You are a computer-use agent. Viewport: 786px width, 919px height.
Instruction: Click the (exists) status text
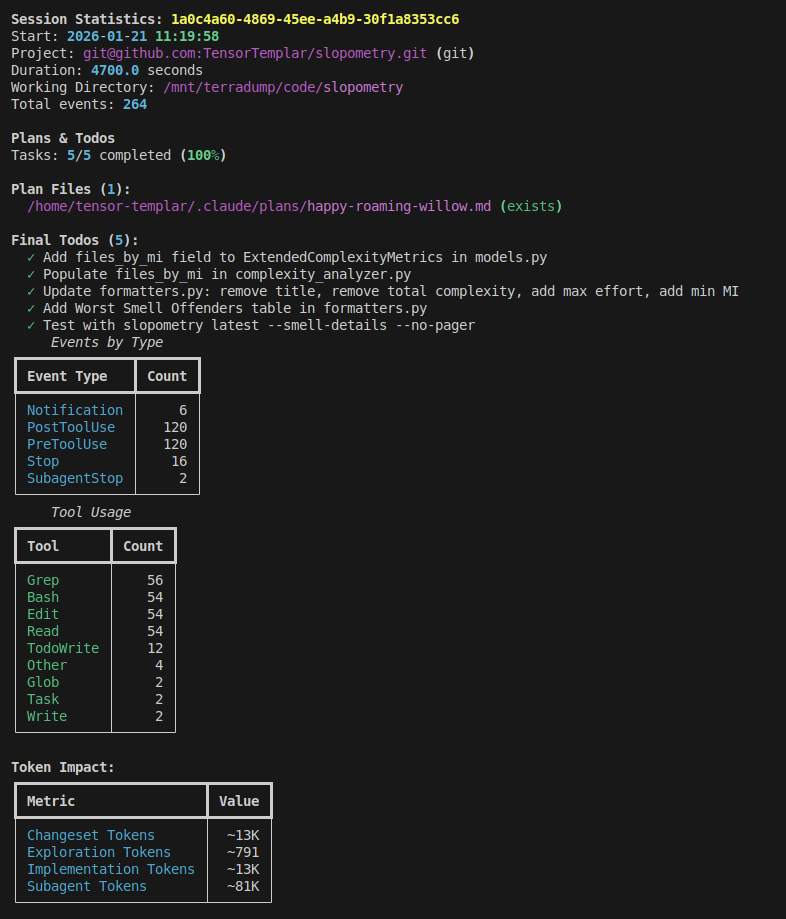click(531, 206)
